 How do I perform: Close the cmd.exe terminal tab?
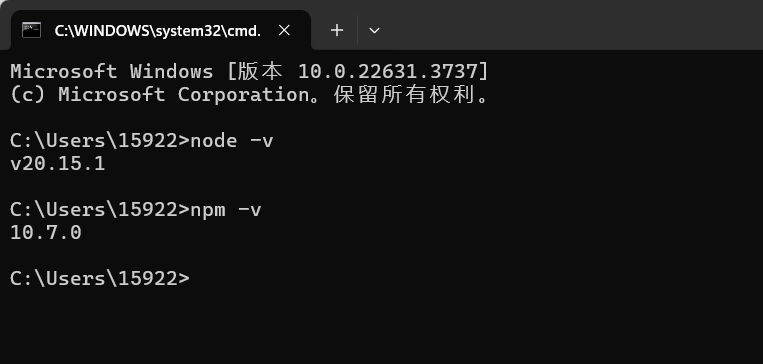pyautogui.click(x=284, y=31)
